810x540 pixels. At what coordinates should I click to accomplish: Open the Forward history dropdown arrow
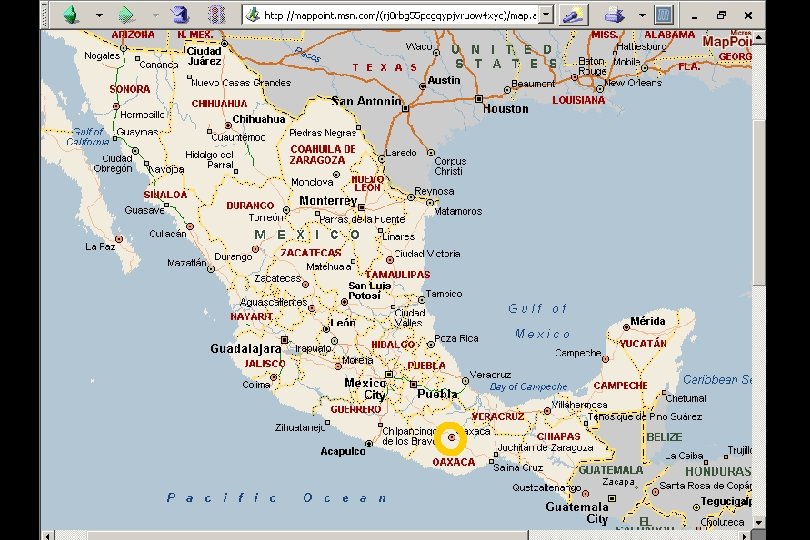point(155,16)
